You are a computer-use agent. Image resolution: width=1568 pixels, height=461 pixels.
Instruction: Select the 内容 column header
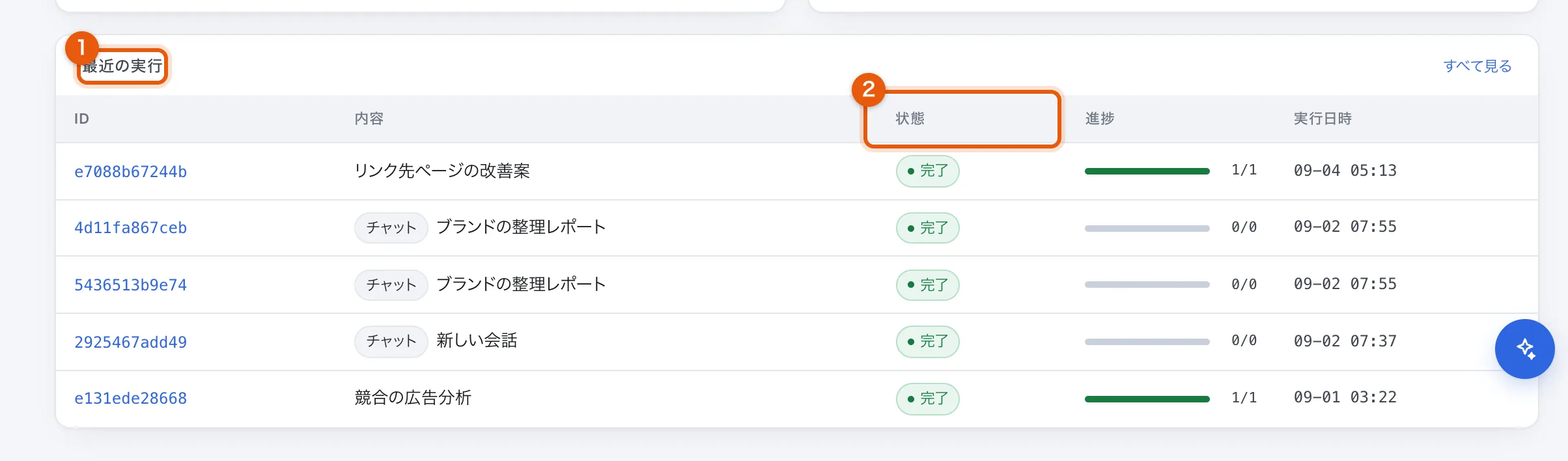click(x=369, y=119)
